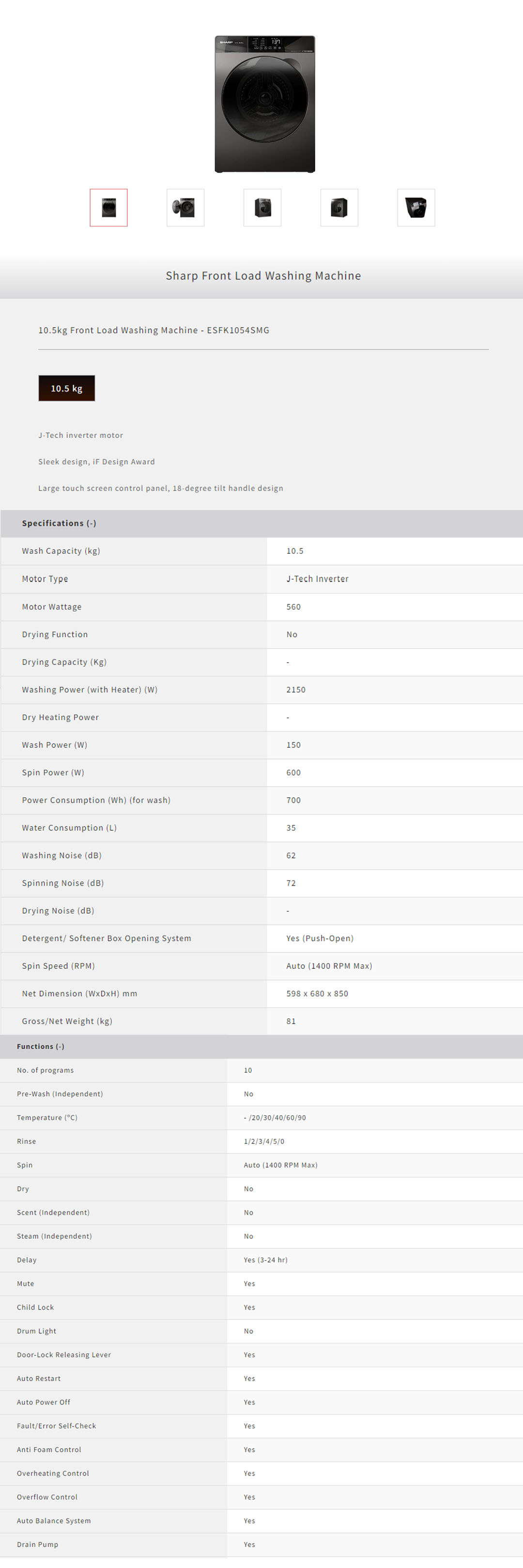Click the Temperature (°C) function label
The image size is (523, 1568).
[47, 1117]
